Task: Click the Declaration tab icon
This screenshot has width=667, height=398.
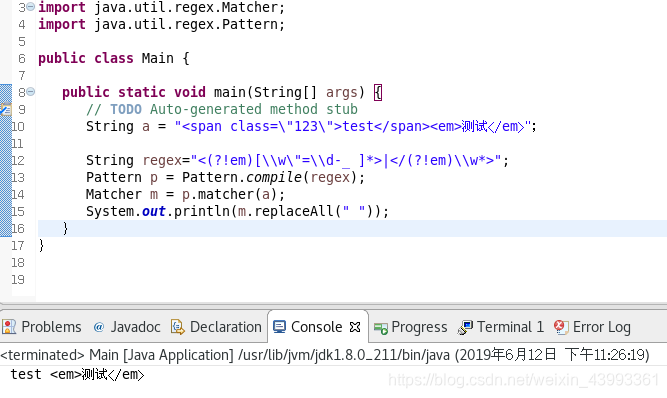Action: 177,327
